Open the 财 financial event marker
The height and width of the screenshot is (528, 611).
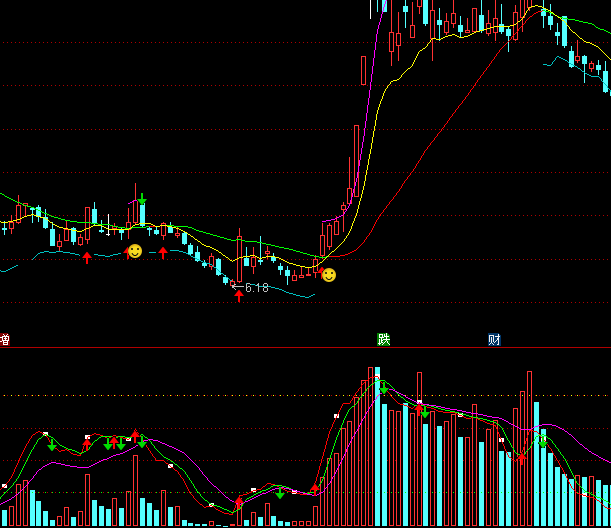click(494, 340)
